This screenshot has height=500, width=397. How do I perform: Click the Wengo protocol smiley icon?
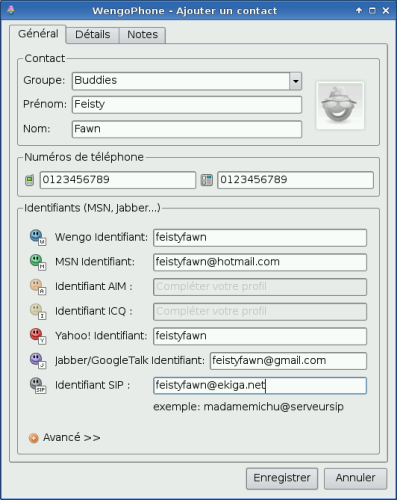click(38, 237)
